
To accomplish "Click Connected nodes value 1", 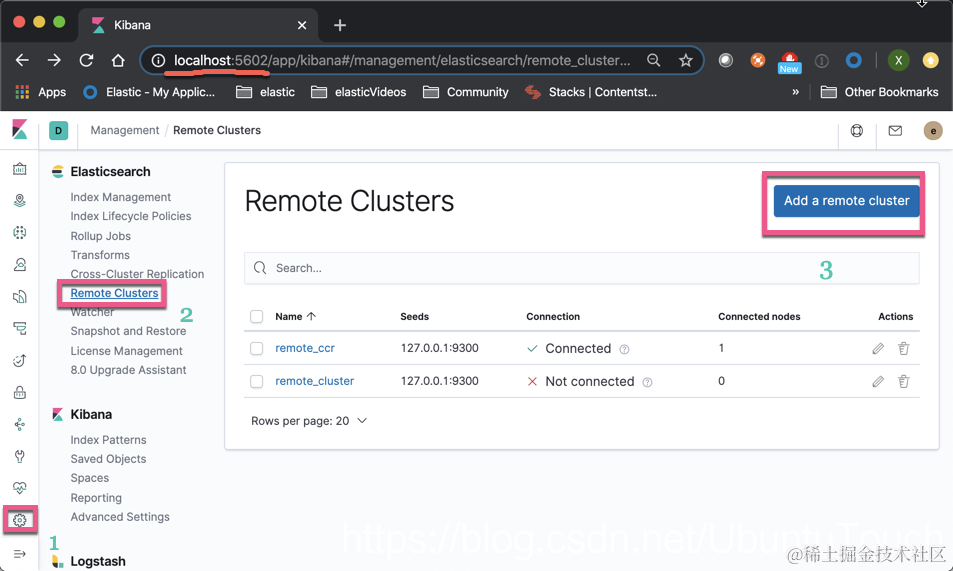I will [721, 348].
